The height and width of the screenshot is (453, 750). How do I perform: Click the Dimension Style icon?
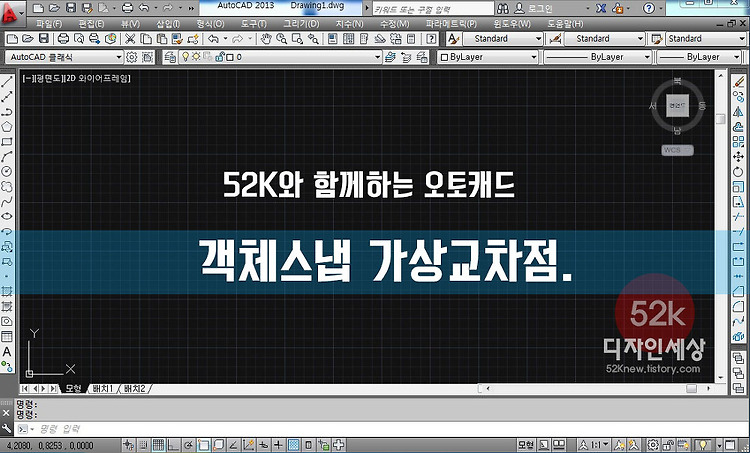pos(555,39)
